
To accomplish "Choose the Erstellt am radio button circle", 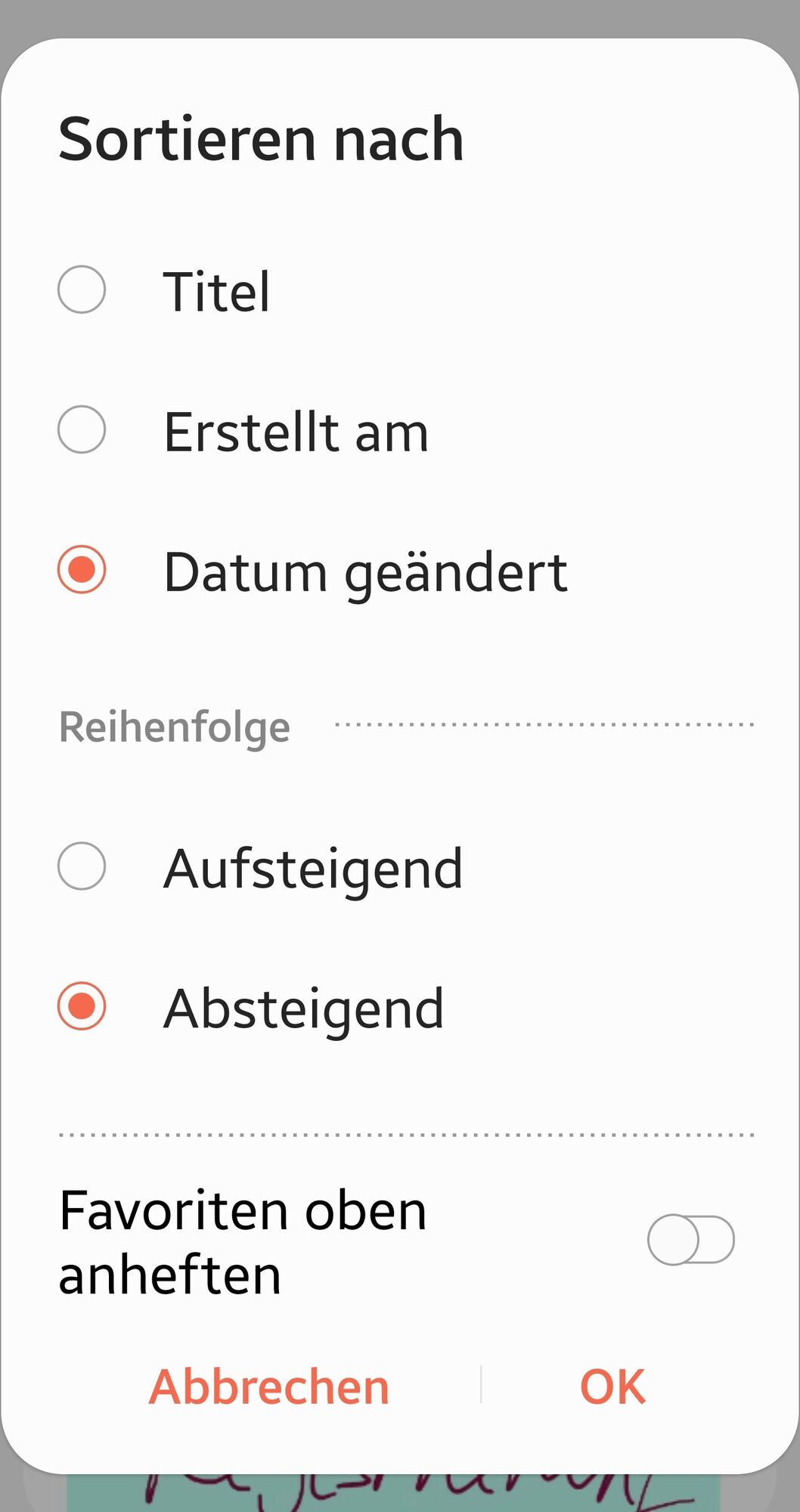I will (x=82, y=429).
